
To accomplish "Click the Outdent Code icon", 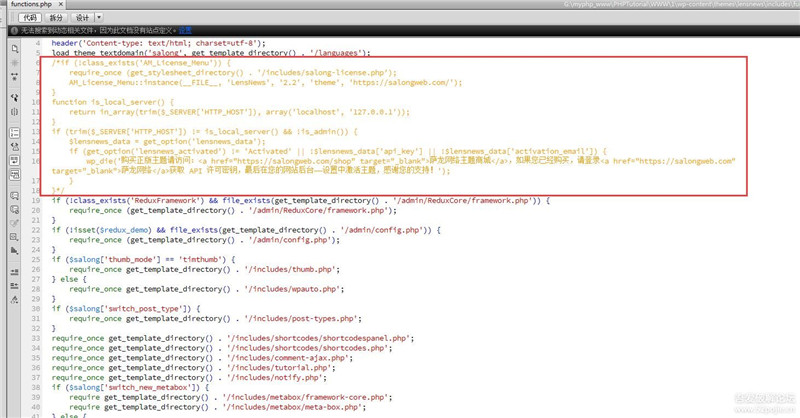I will 15,286.
